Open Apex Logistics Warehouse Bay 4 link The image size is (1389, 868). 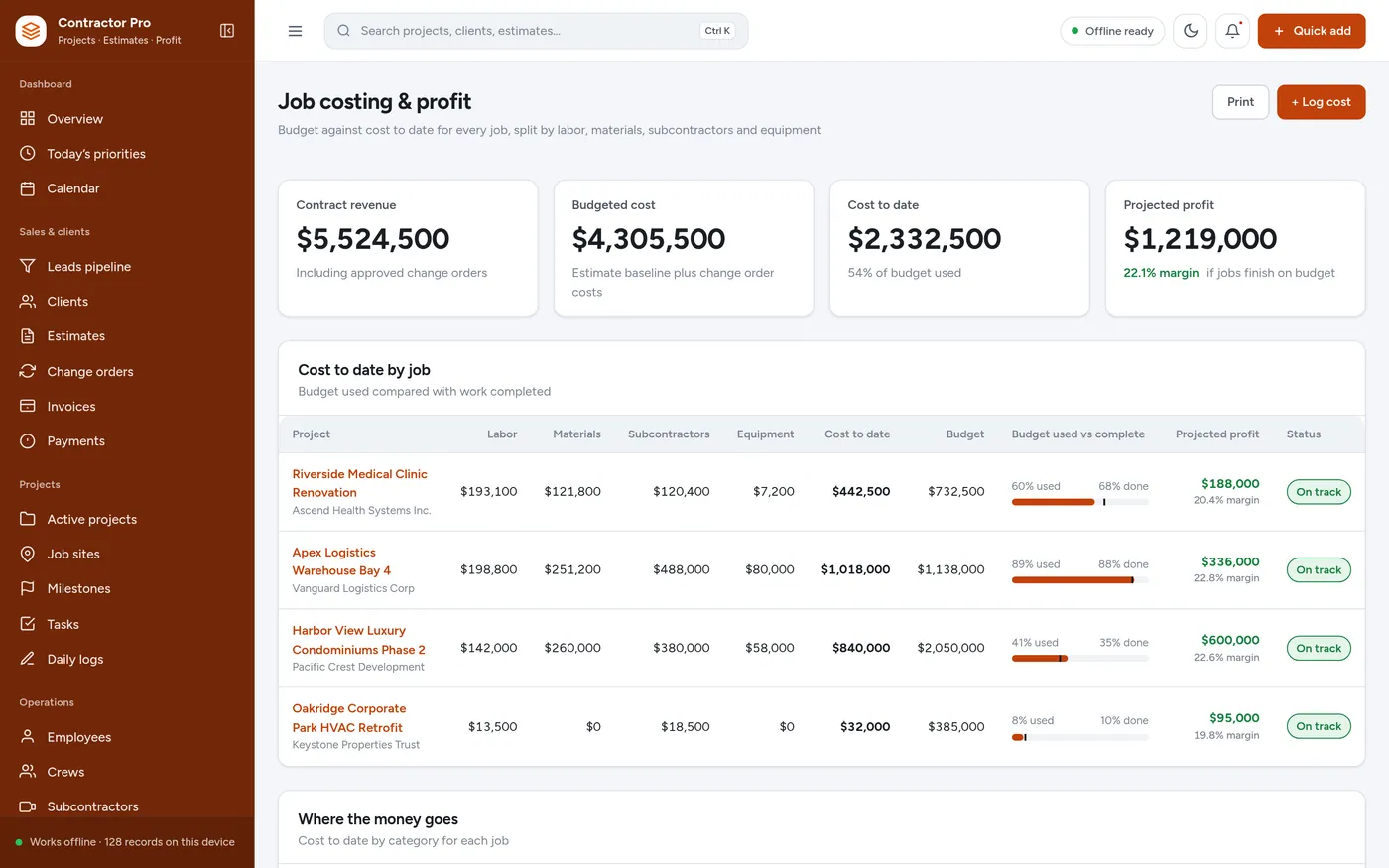click(x=341, y=561)
